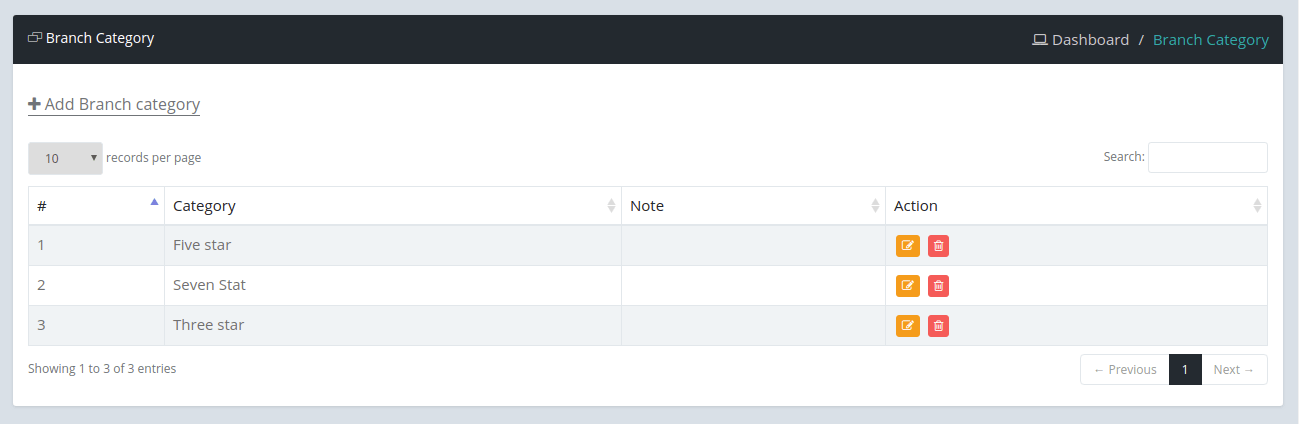Open the records per page dropdown
Viewport: 1299px width, 424px height.
tap(65, 158)
